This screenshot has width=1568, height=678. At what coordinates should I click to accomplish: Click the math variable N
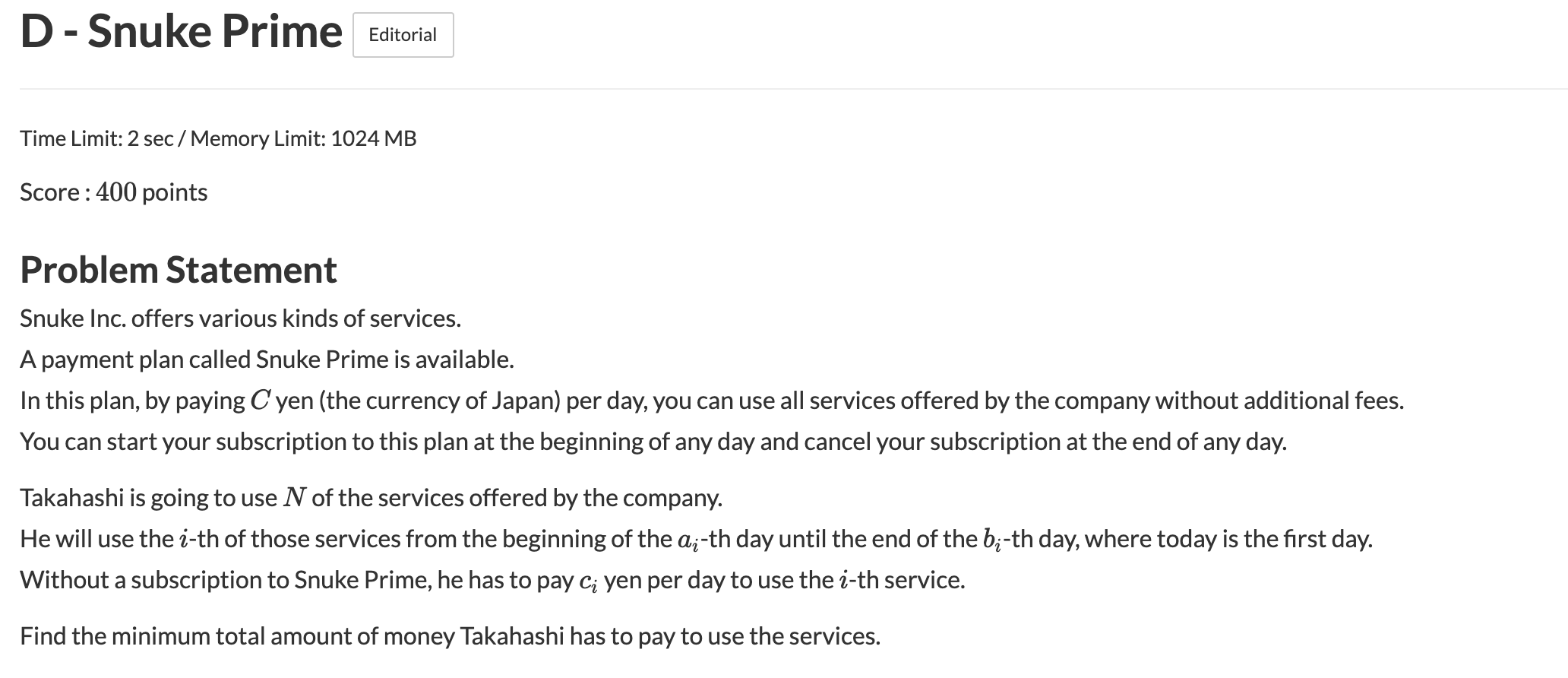(x=294, y=498)
